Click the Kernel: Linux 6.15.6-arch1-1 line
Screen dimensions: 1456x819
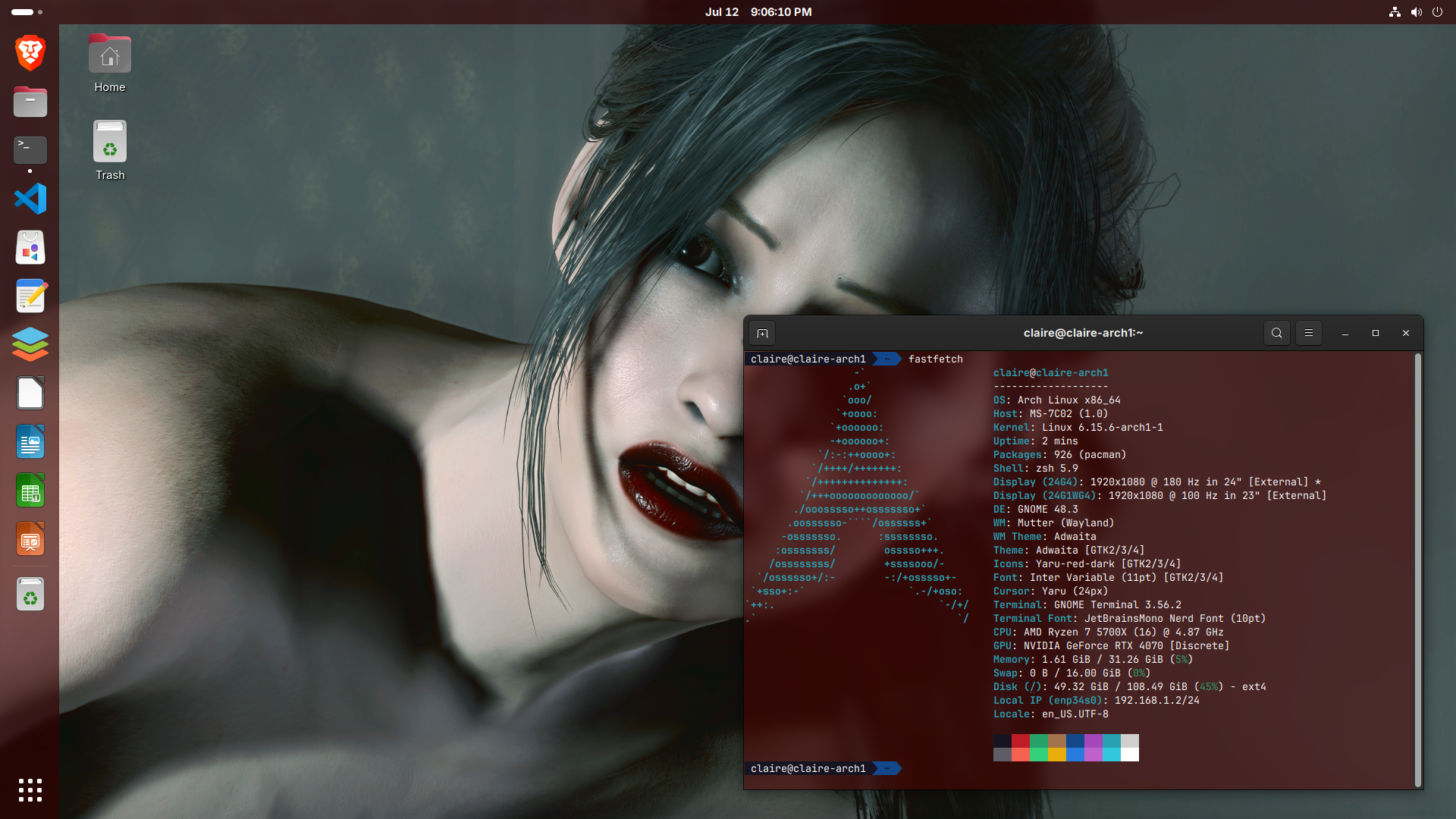(1078, 428)
